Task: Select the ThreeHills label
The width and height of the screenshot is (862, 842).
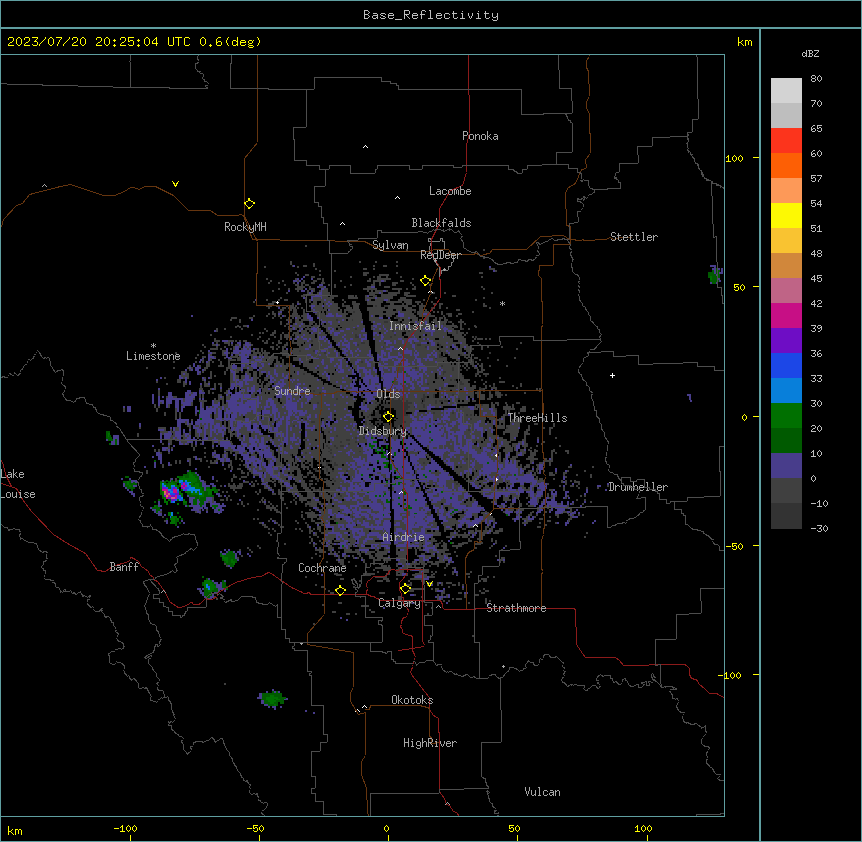Action: [x=537, y=418]
